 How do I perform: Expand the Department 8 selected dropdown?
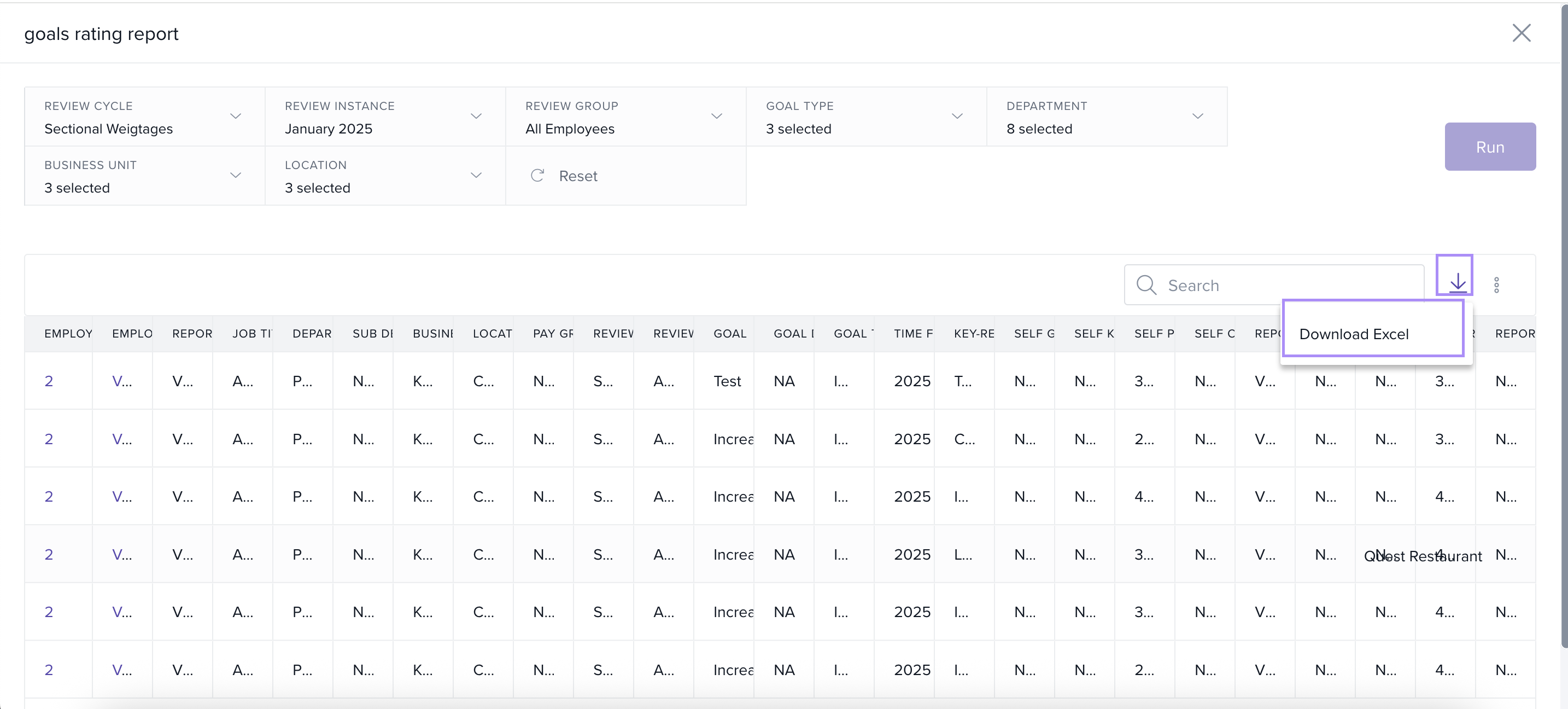click(x=1197, y=117)
